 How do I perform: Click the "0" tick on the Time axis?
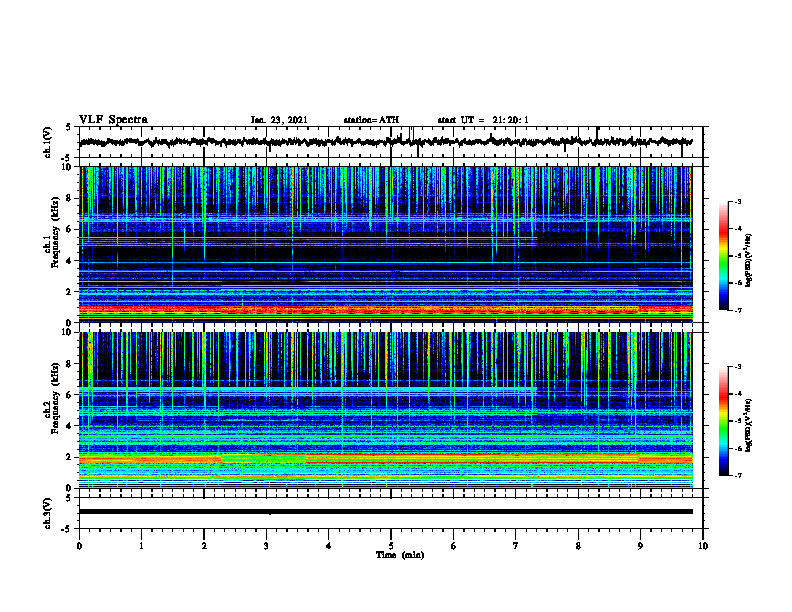[79, 546]
